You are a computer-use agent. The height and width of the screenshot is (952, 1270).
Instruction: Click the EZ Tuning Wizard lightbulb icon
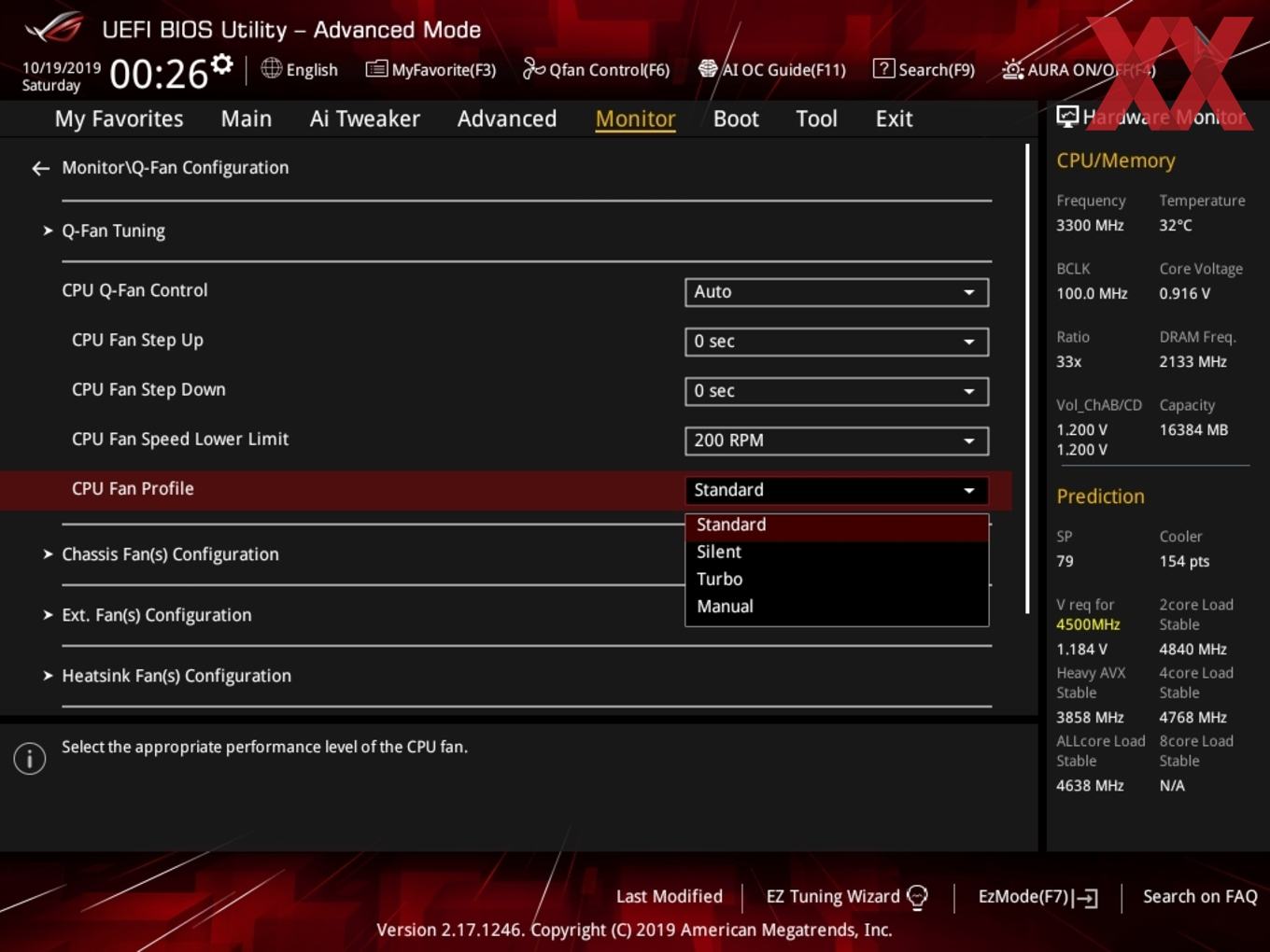point(918,897)
